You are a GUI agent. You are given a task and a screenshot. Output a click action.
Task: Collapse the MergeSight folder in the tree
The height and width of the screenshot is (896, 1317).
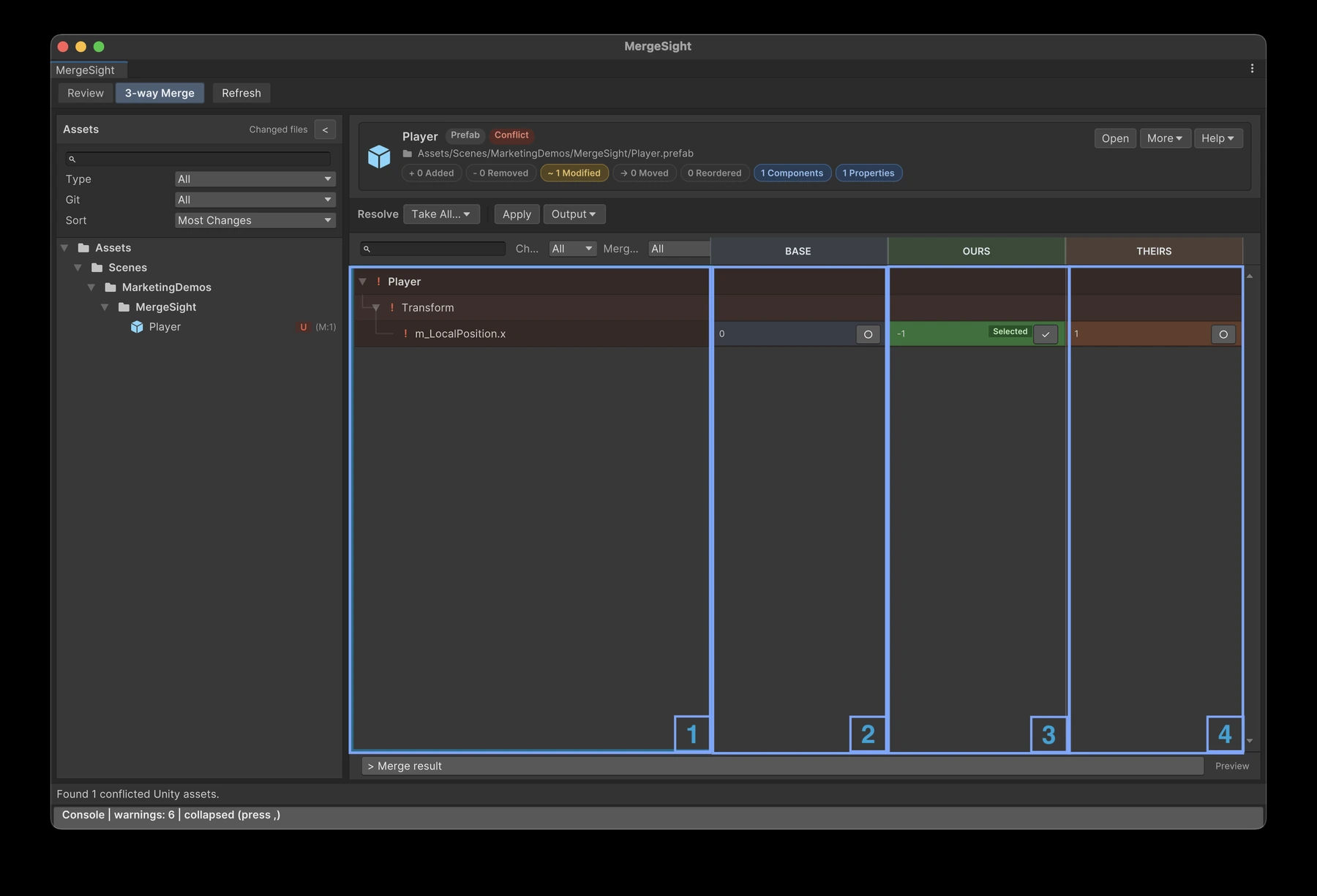point(105,307)
